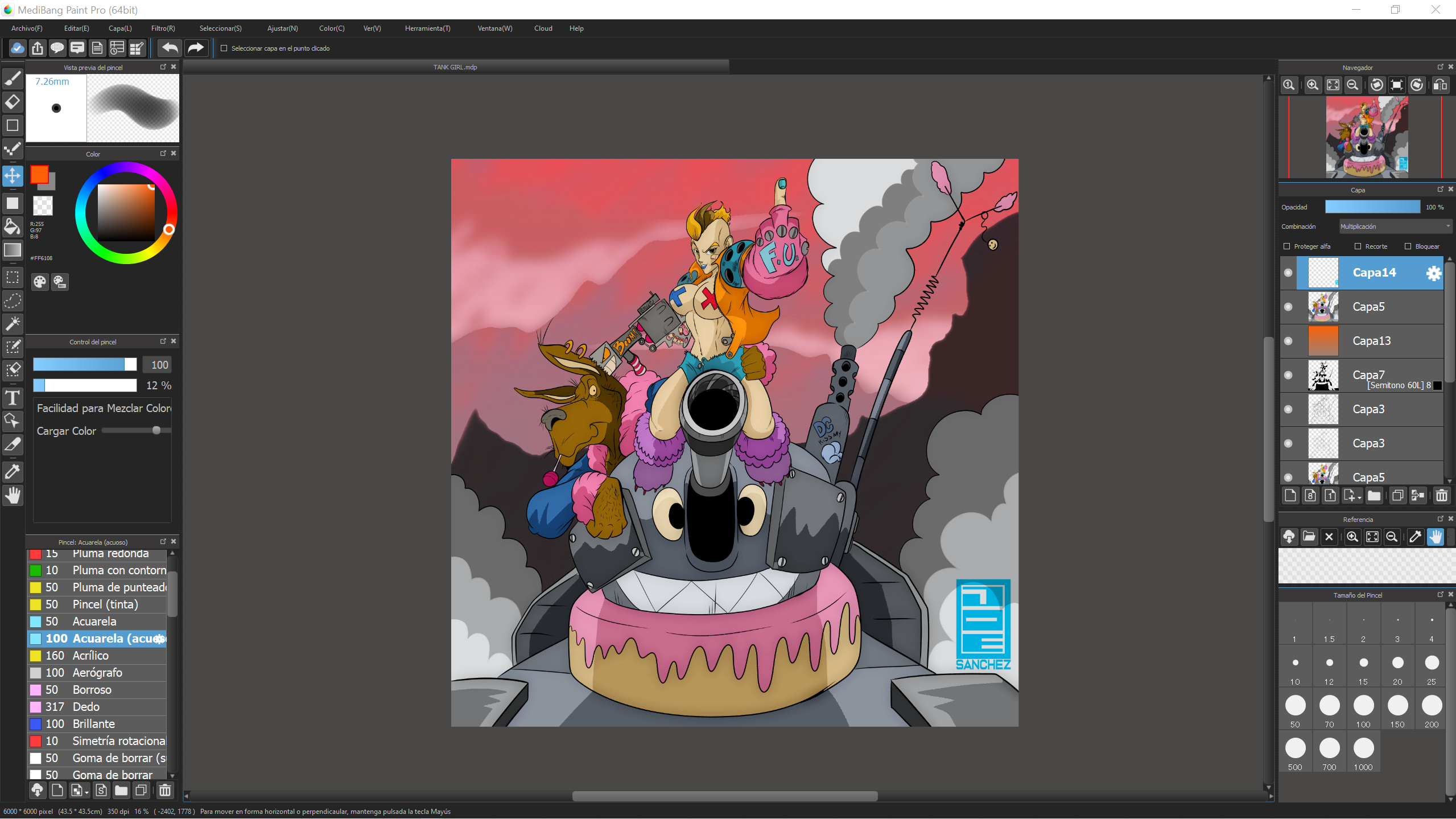This screenshot has height=819, width=1456.
Task: Hide the Capa13 layer visibility
Action: [1288, 341]
